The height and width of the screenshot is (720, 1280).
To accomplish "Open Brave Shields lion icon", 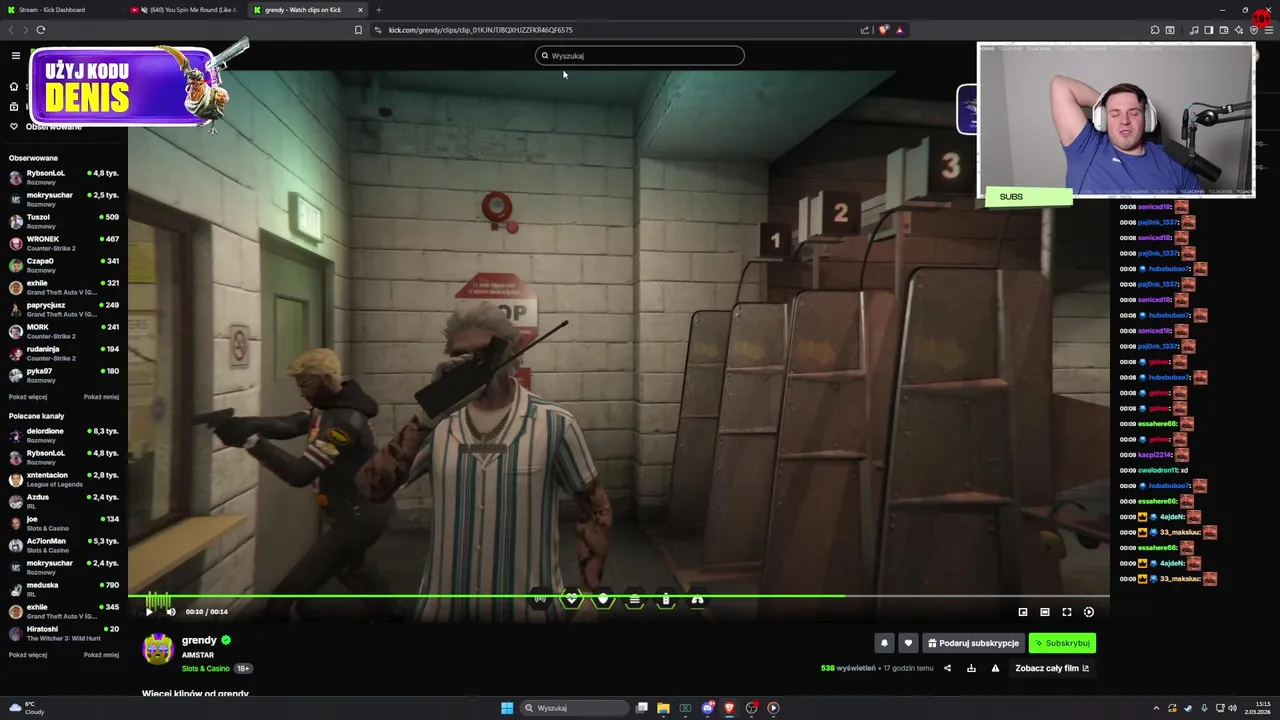I will tap(883, 30).
